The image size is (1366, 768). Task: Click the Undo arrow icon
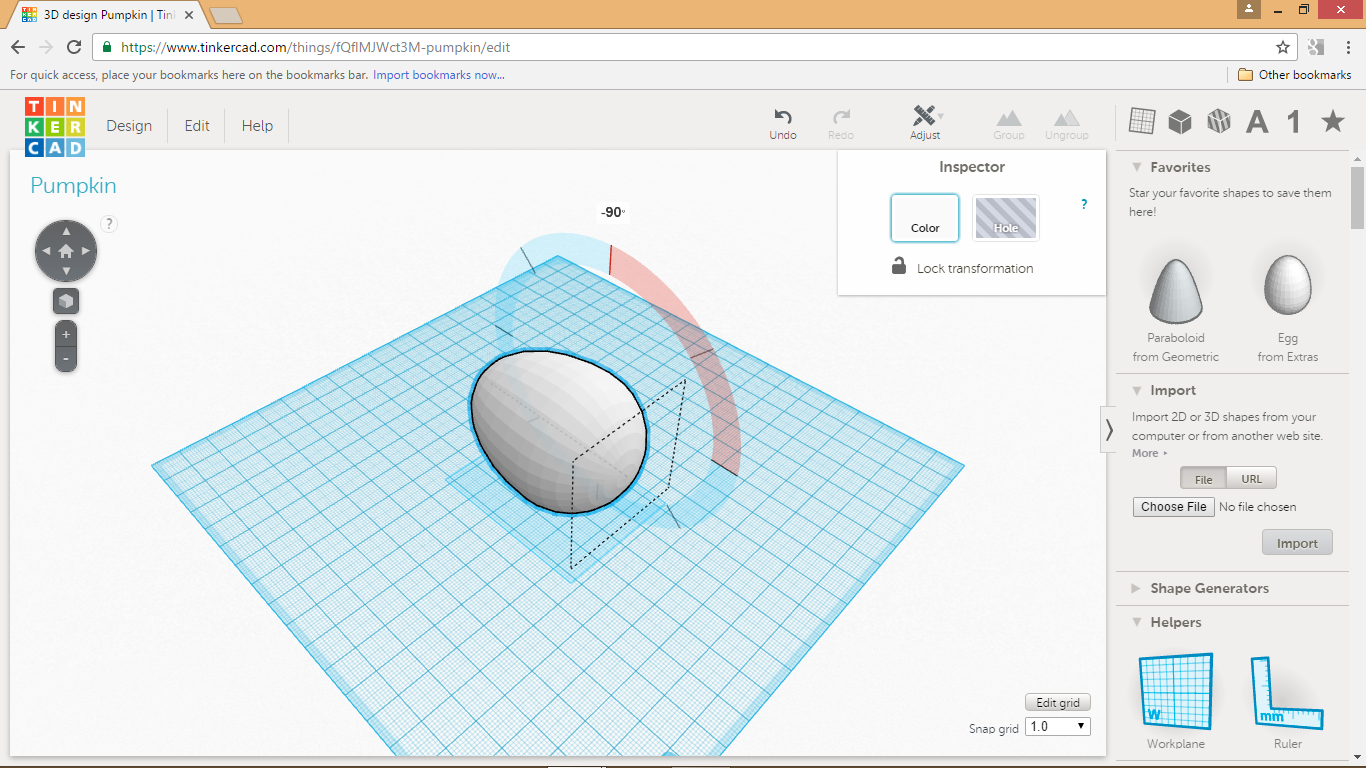point(783,119)
